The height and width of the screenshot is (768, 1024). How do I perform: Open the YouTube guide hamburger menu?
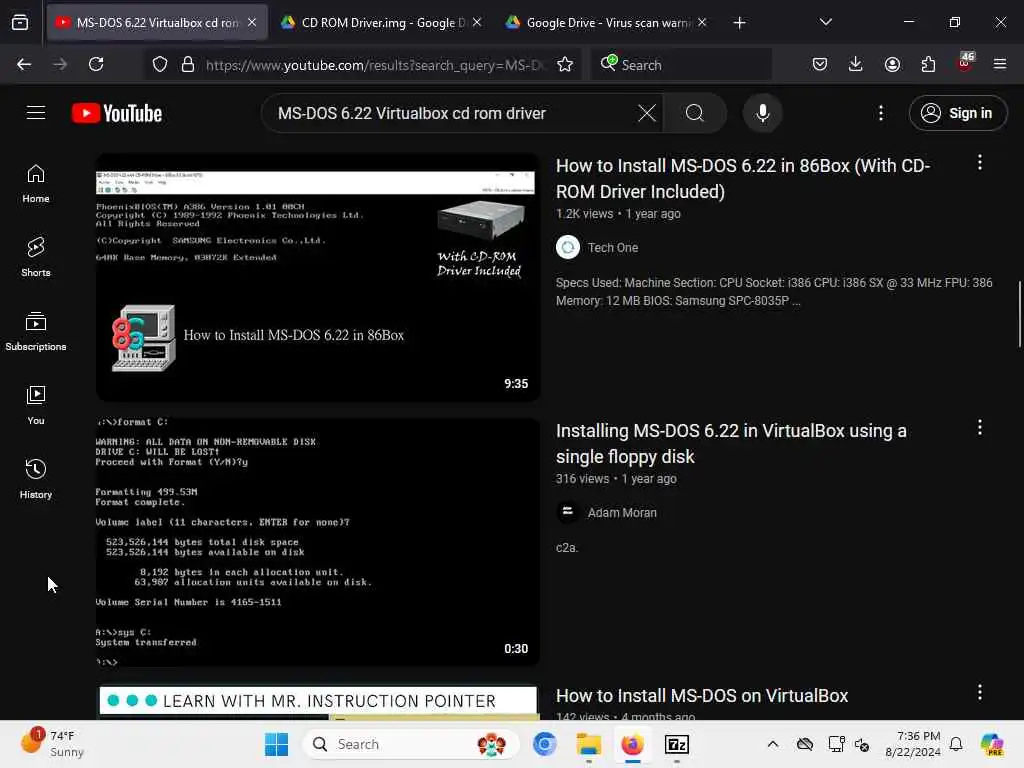(x=36, y=113)
